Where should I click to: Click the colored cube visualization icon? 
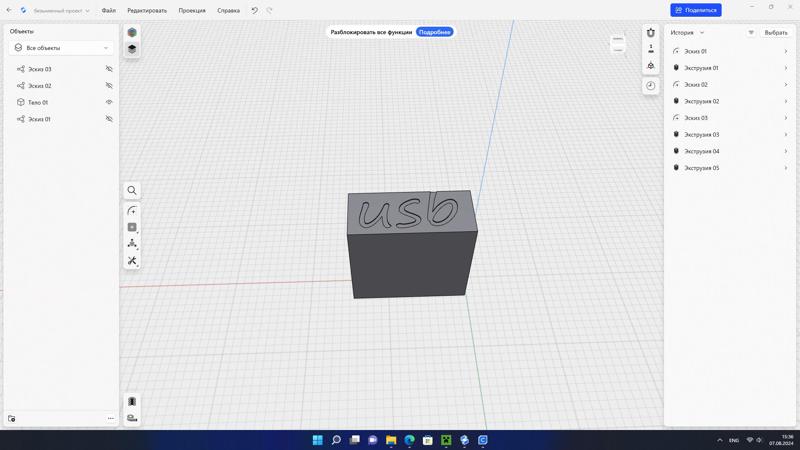point(132,32)
